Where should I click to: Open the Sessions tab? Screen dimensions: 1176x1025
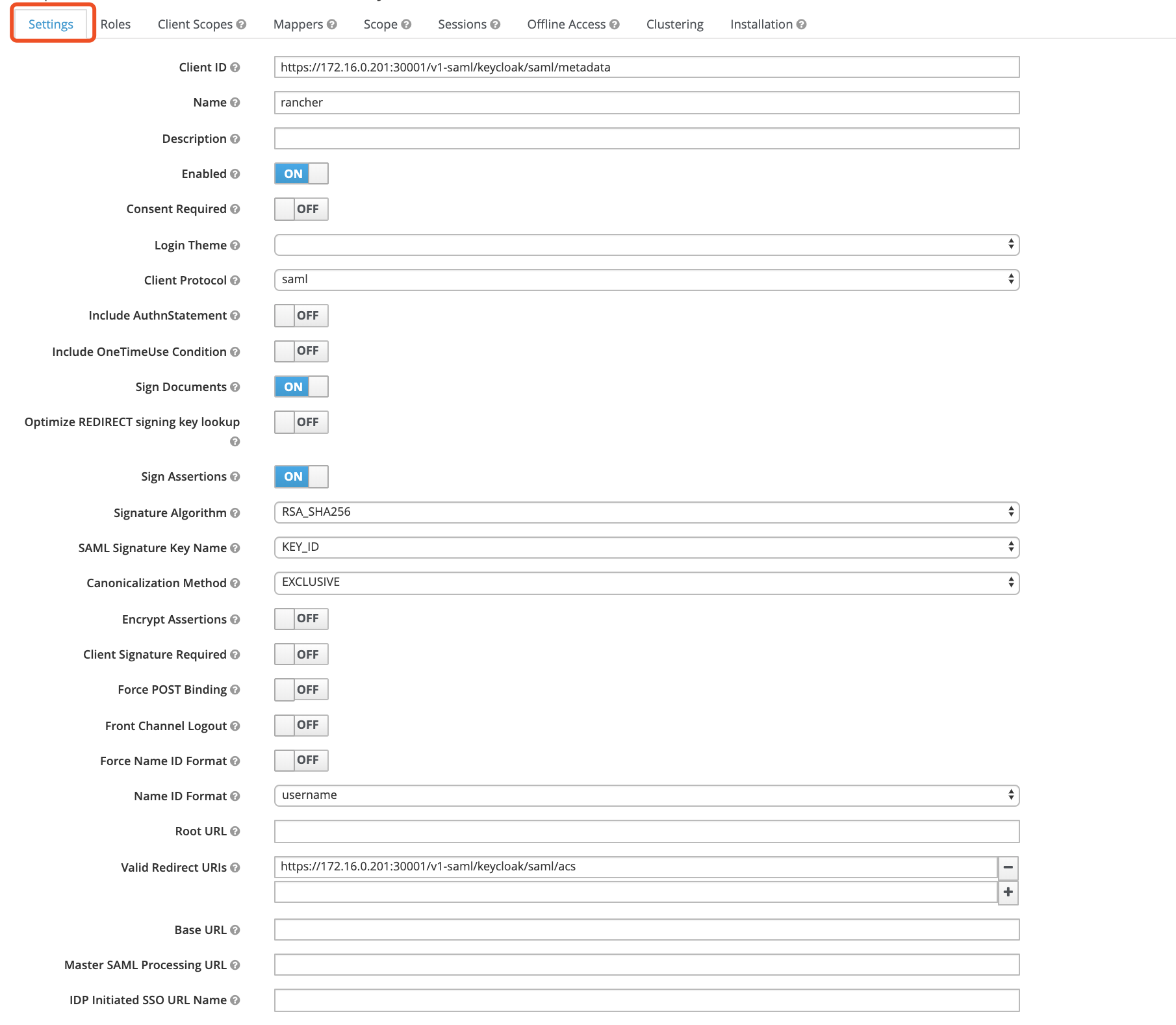(462, 25)
